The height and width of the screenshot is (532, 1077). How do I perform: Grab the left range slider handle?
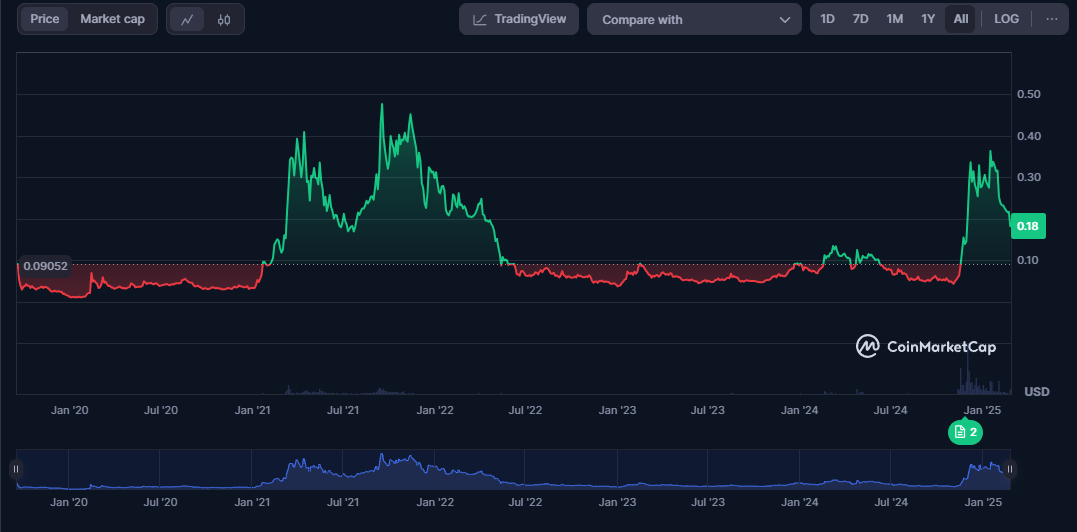(x=16, y=469)
